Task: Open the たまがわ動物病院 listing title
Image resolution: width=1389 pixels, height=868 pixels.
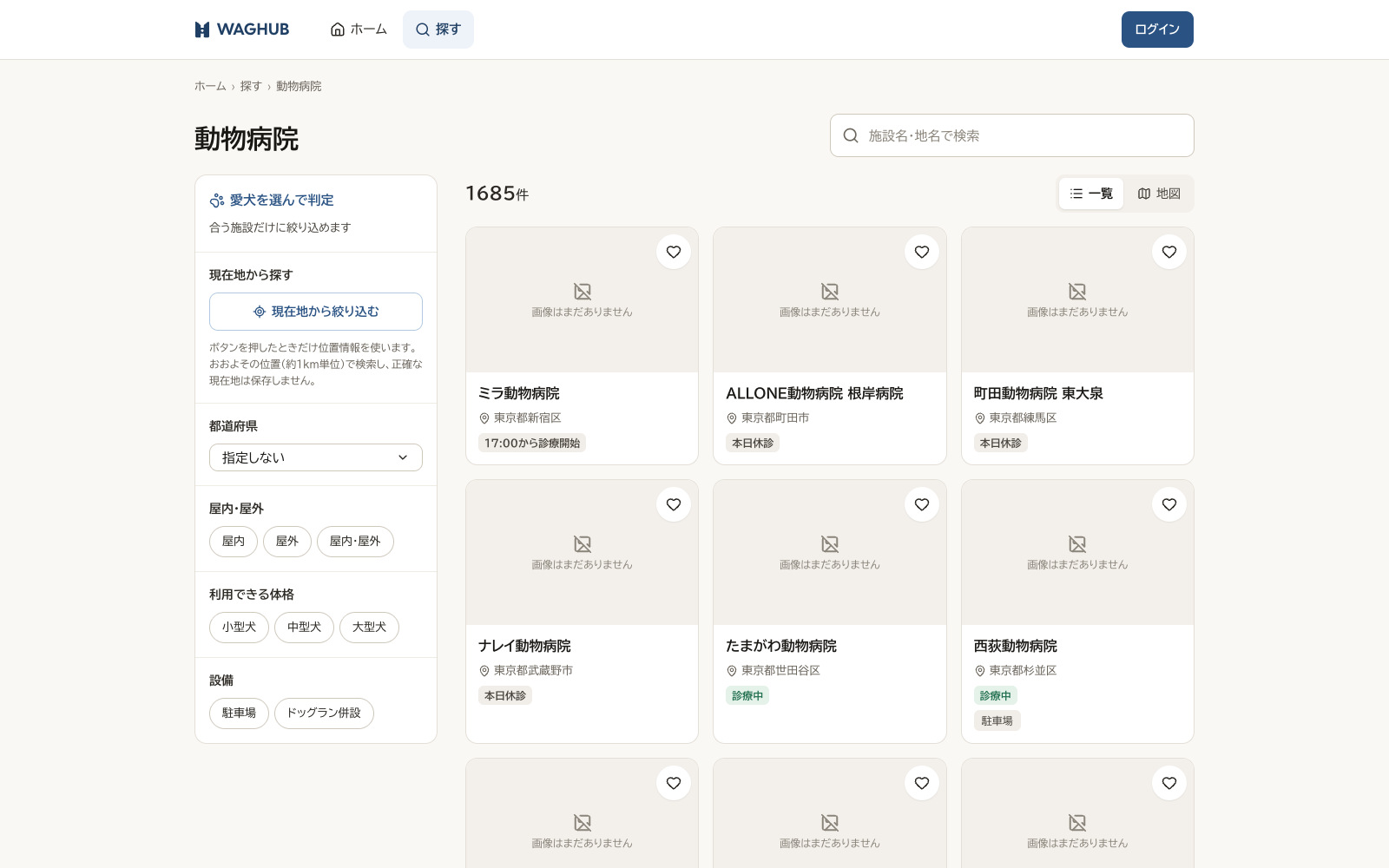Action: pyautogui.click(x=781, y=646)
